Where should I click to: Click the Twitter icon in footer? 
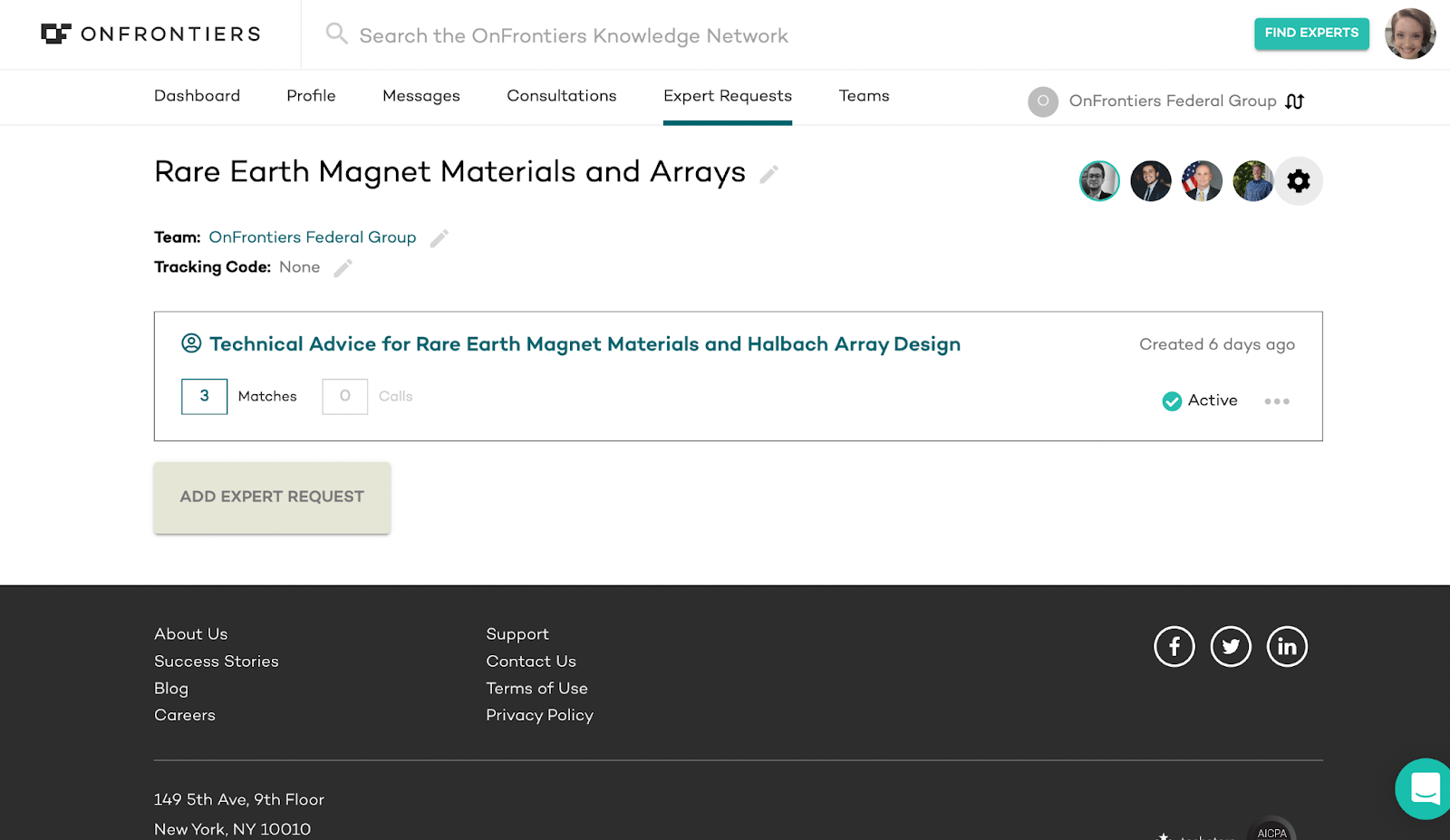pyautogui.click(x=1231, y=647)
